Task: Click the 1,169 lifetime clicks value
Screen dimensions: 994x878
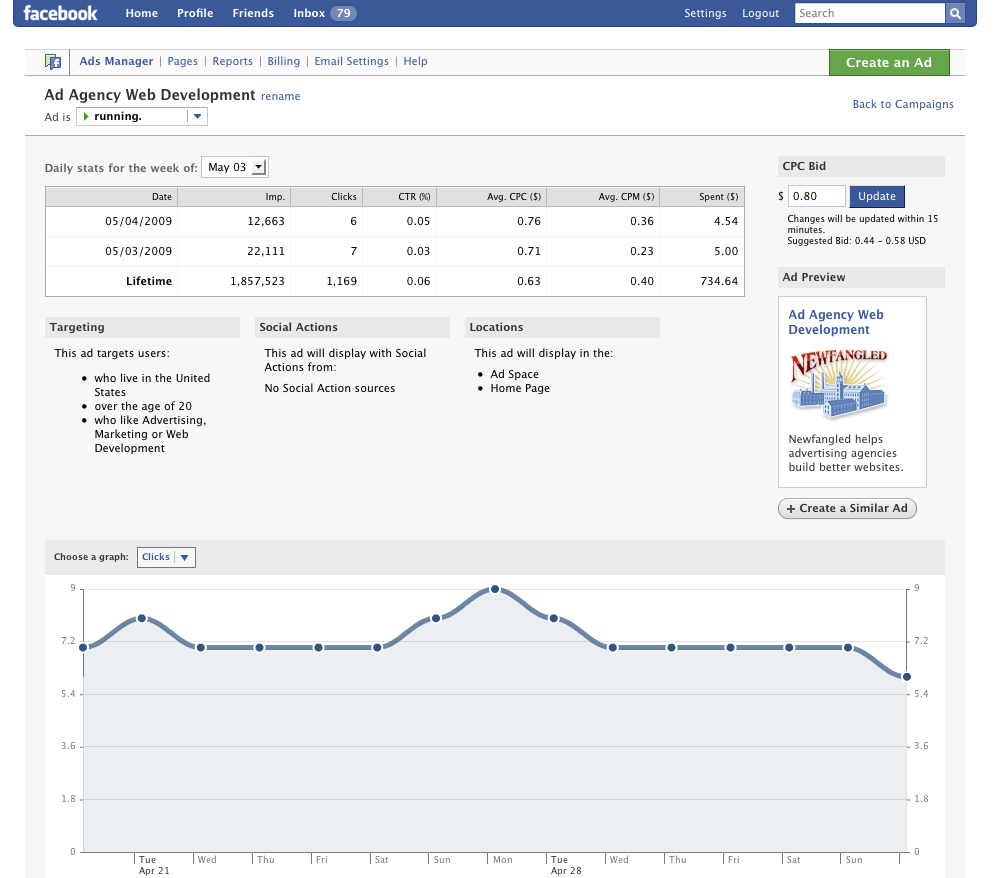Action: tap(342, 281)
